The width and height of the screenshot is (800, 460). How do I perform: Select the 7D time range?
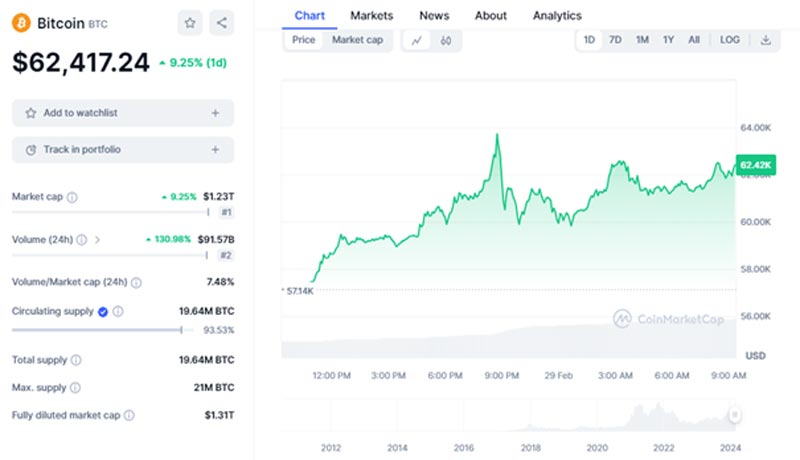[x=615, y=40]
